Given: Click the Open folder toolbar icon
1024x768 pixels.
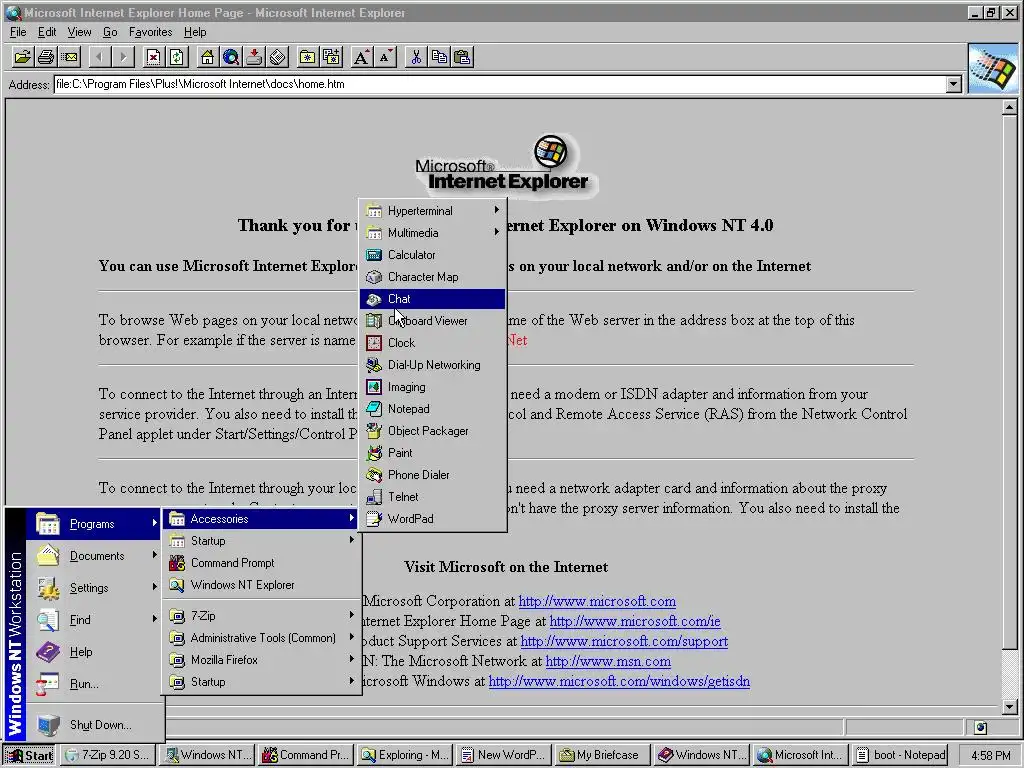Looking at the screenshot, I should (22, 57).
